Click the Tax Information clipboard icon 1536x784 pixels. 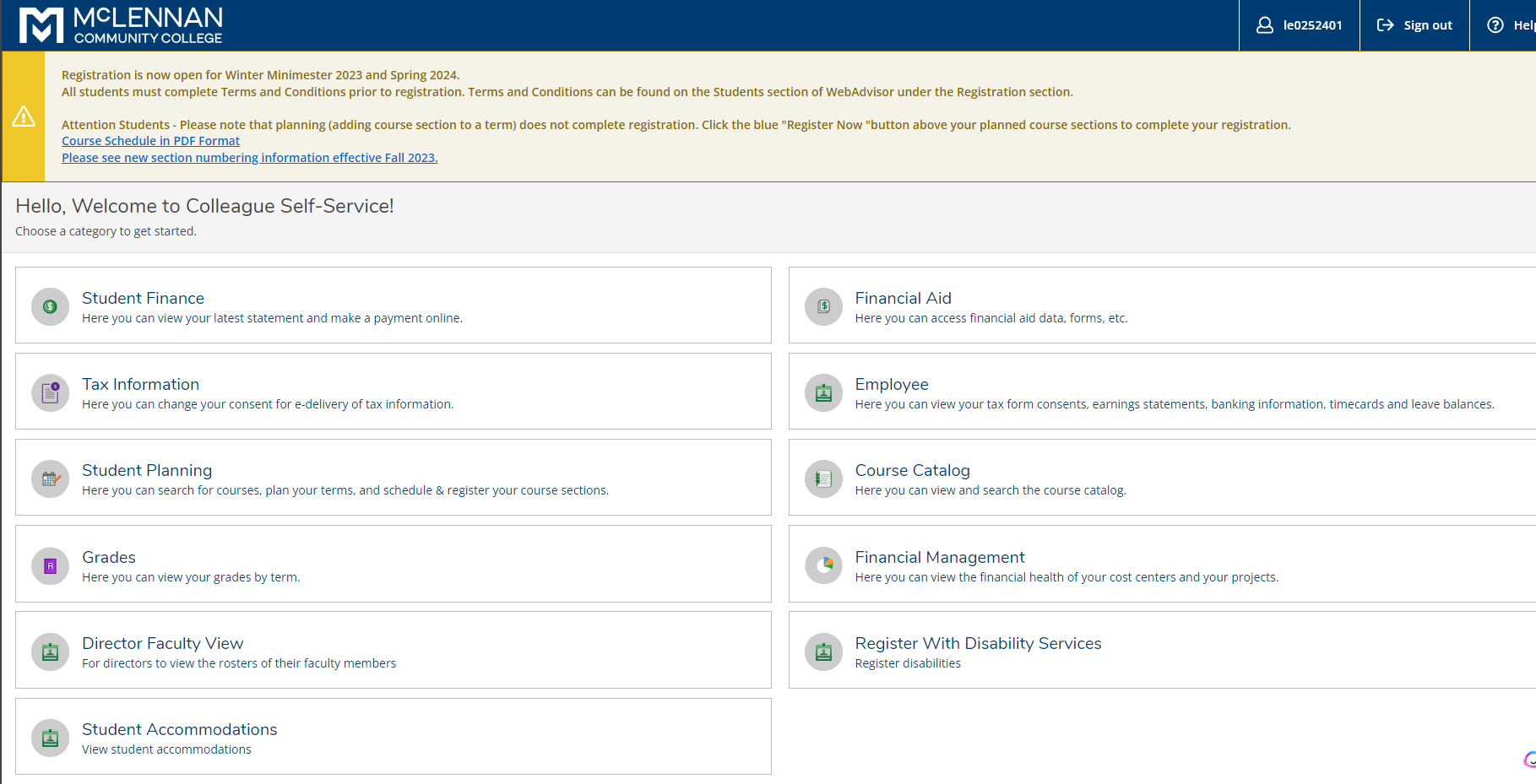(x=50, y=392)
